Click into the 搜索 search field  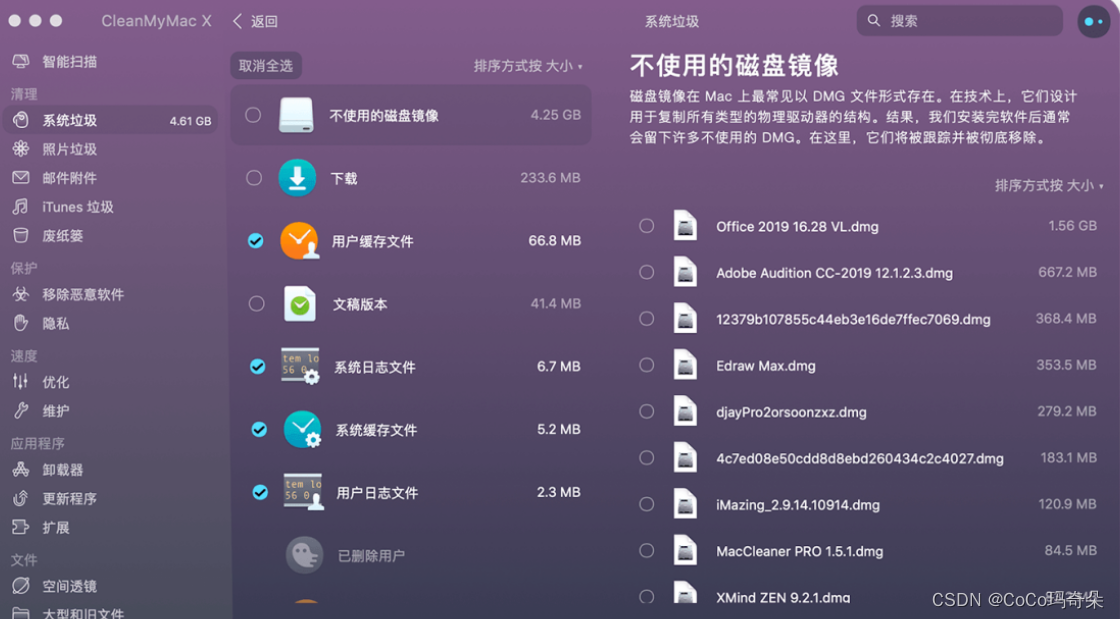(x=959, y=21)
